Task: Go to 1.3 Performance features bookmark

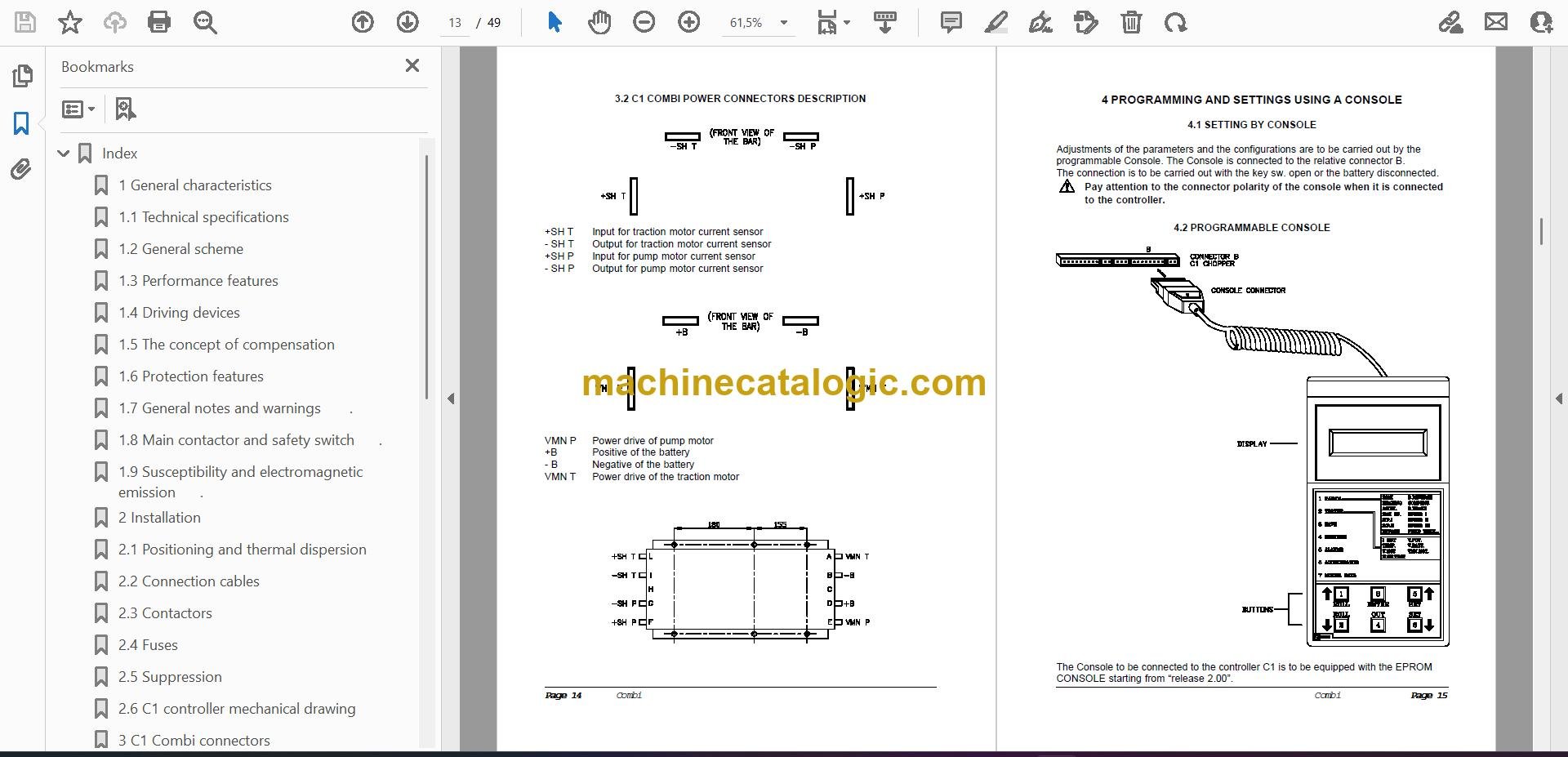Action: pyautogui.click(x=198, y=281)
